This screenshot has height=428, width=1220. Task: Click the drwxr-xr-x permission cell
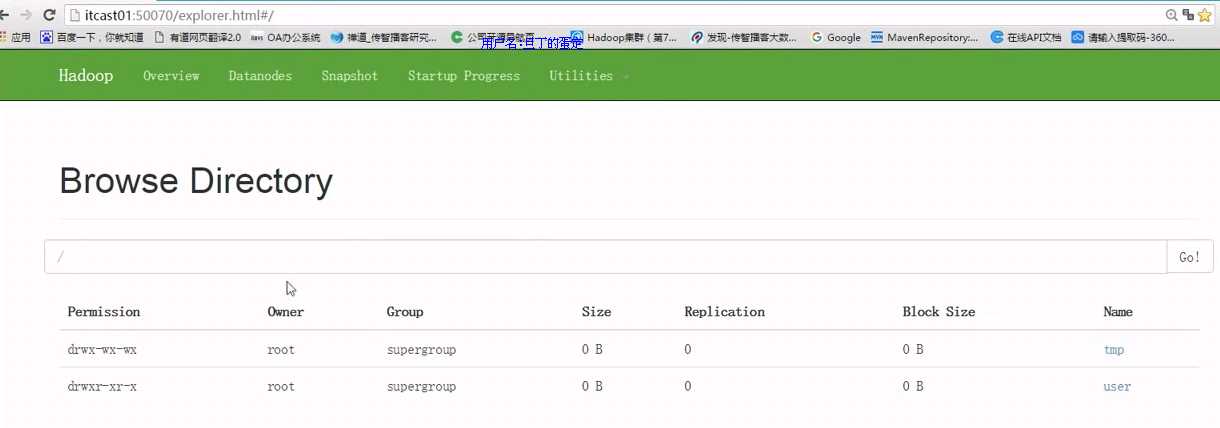102,386
